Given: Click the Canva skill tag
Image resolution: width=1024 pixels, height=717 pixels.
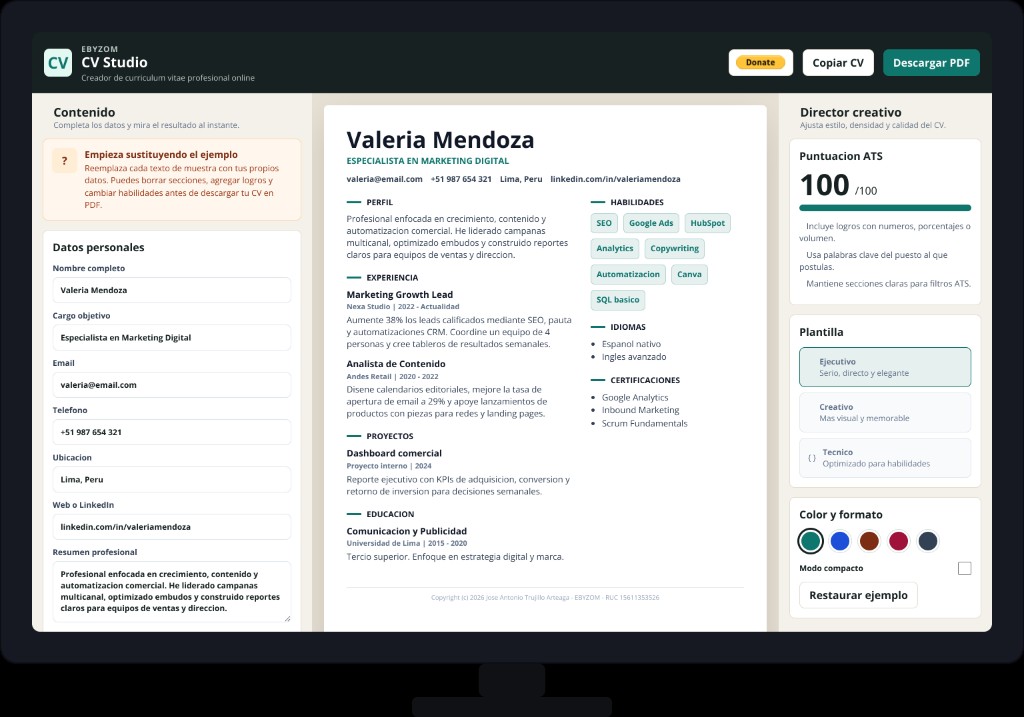Looking at the screenshot, I should [689, 274].
